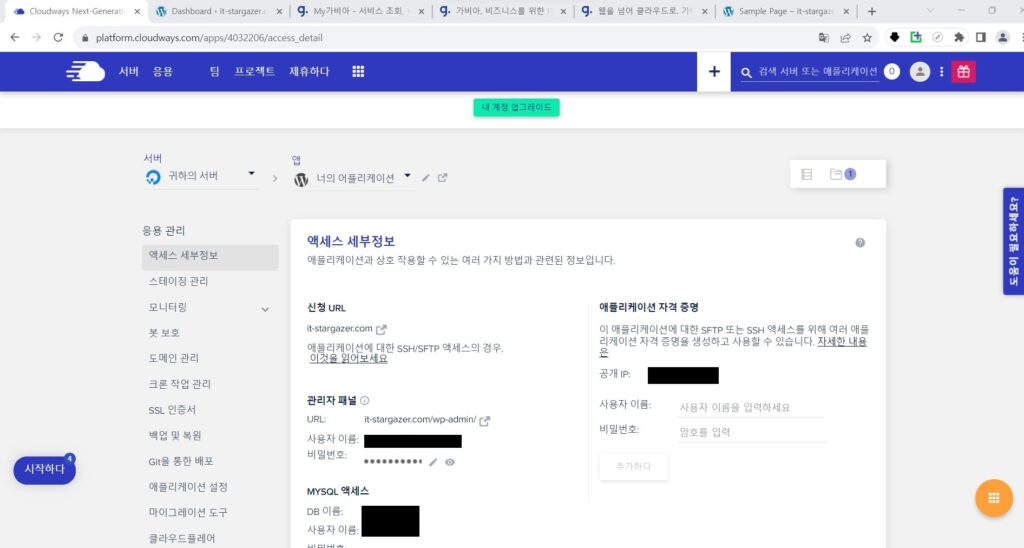Edit application name with pencil icon
This screenshot has height=548, width=1024.
pos(426,178)
